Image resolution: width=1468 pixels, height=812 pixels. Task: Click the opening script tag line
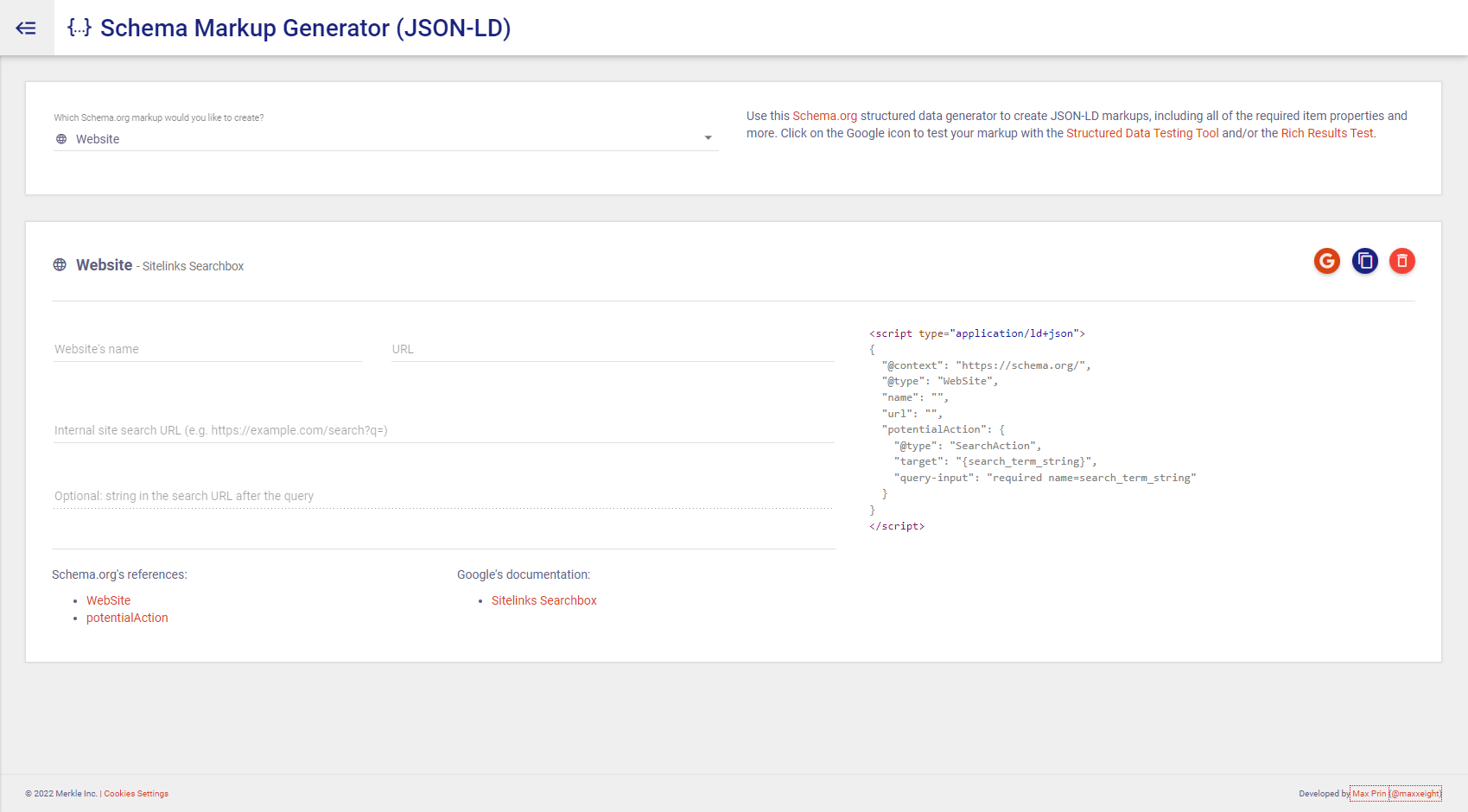point(977,333)
